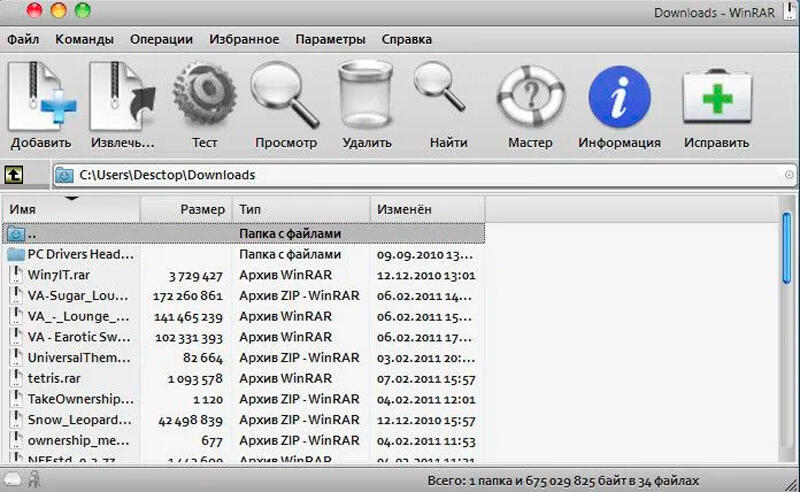Screen dimensions: 800x492
Task: Run the Тест (Test) gear icon
Action: (x=204, y=98)
